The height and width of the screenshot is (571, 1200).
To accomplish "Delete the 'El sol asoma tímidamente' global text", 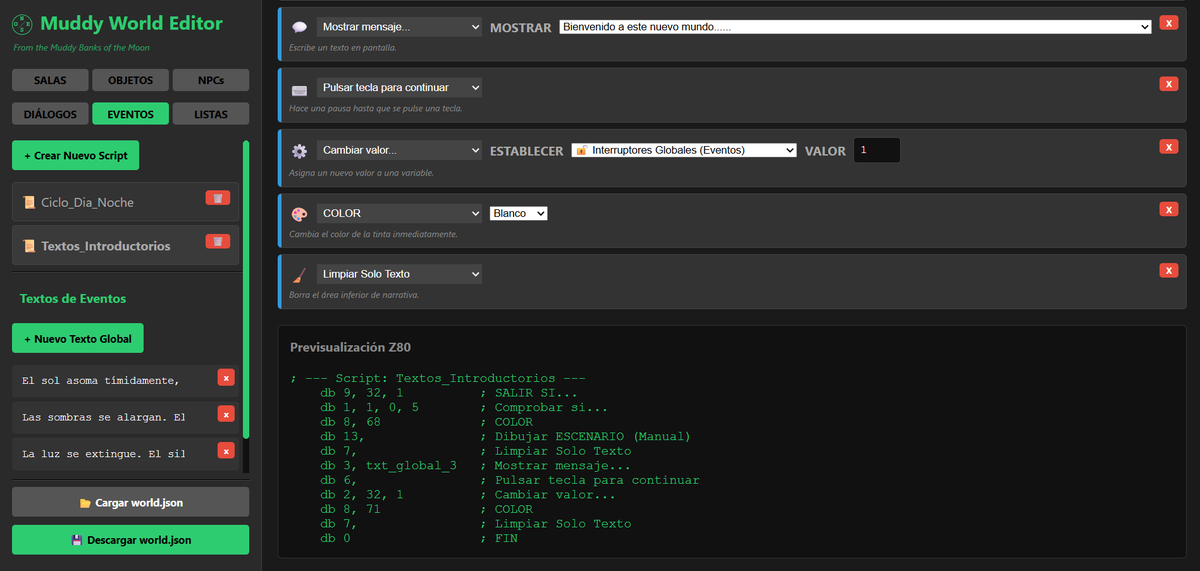I will point(226,377).
